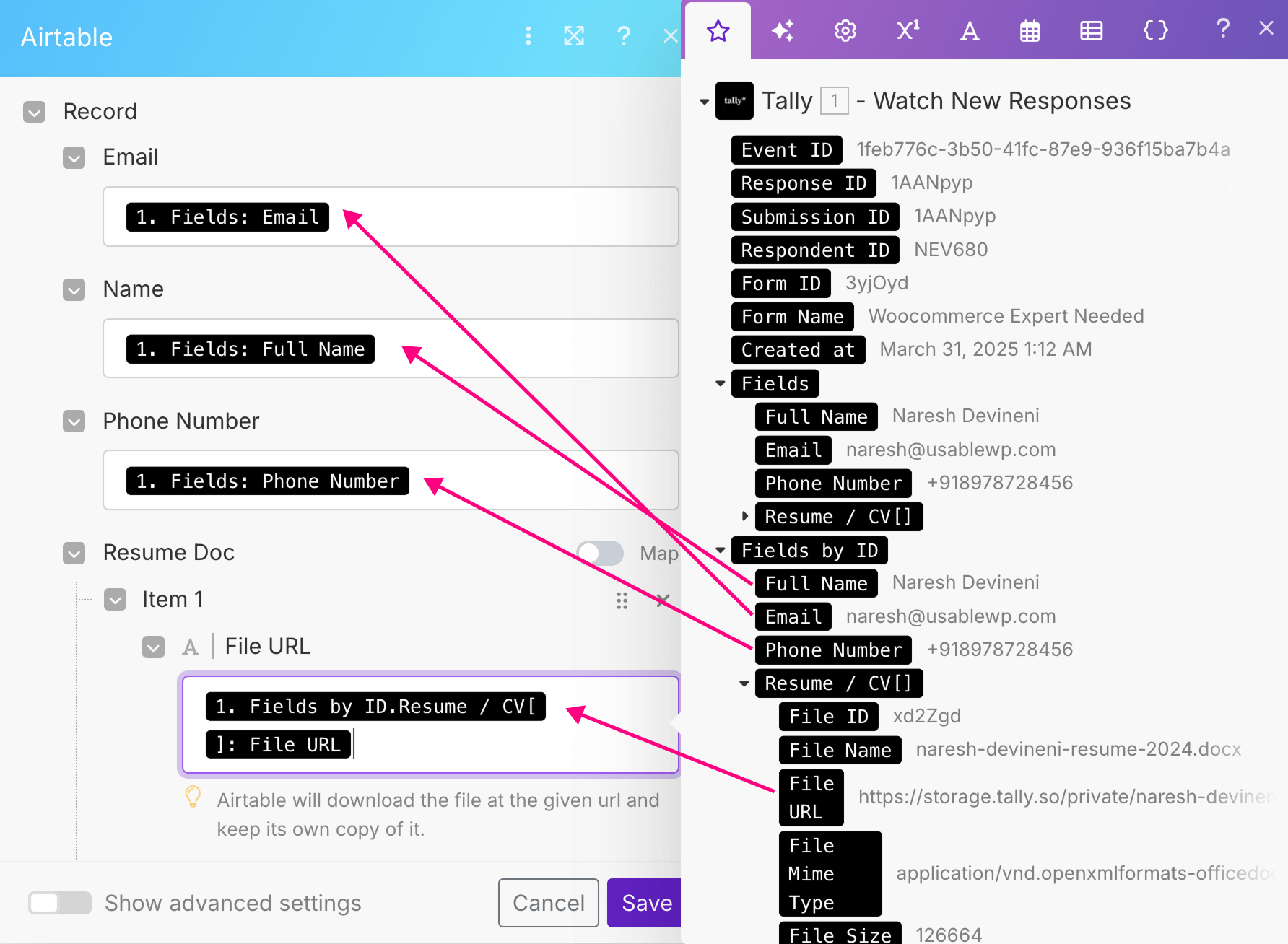The image size is (1288, 944).
Task: Toggle the Record collapse checkbox
Action: click(x=34, y=112)
